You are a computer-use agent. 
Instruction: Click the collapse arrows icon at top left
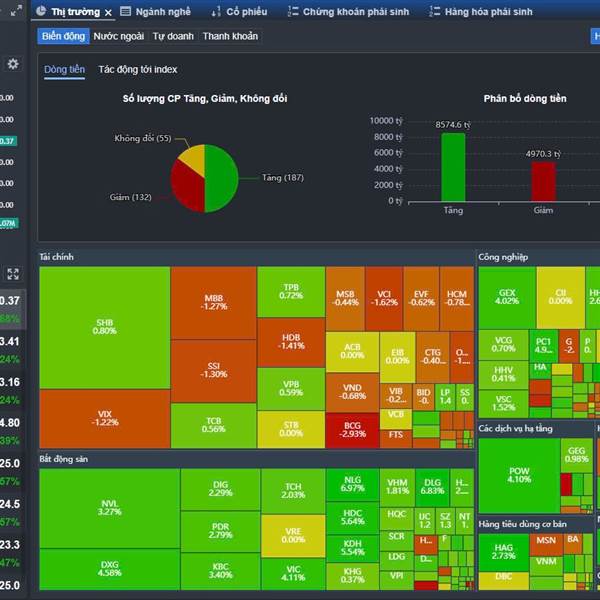[16, 11]
